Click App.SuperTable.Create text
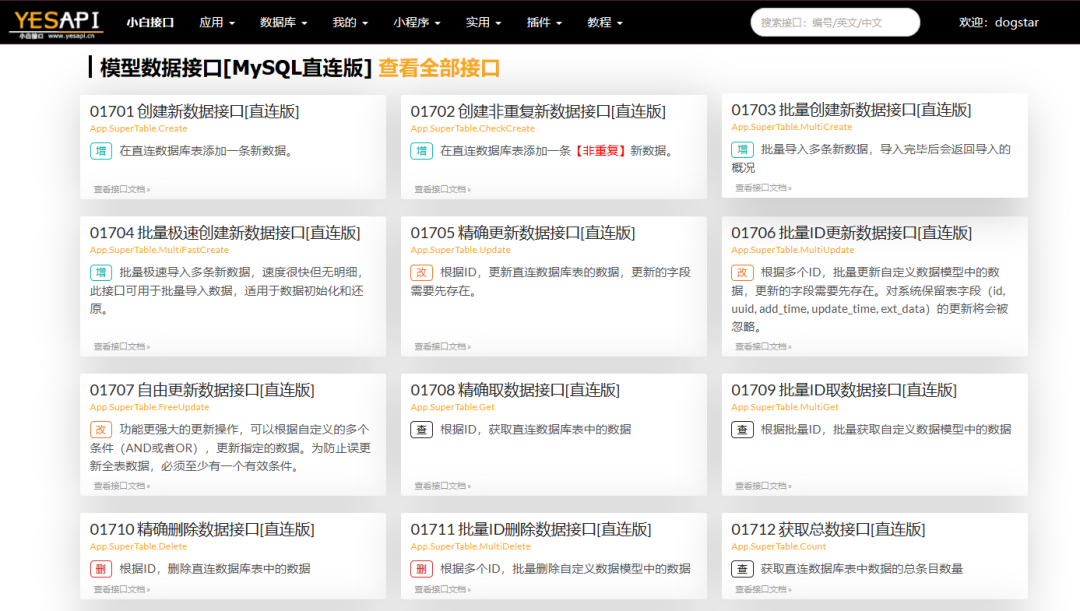The height and width of the screenshot is (611, 1080). click(138, 128)
